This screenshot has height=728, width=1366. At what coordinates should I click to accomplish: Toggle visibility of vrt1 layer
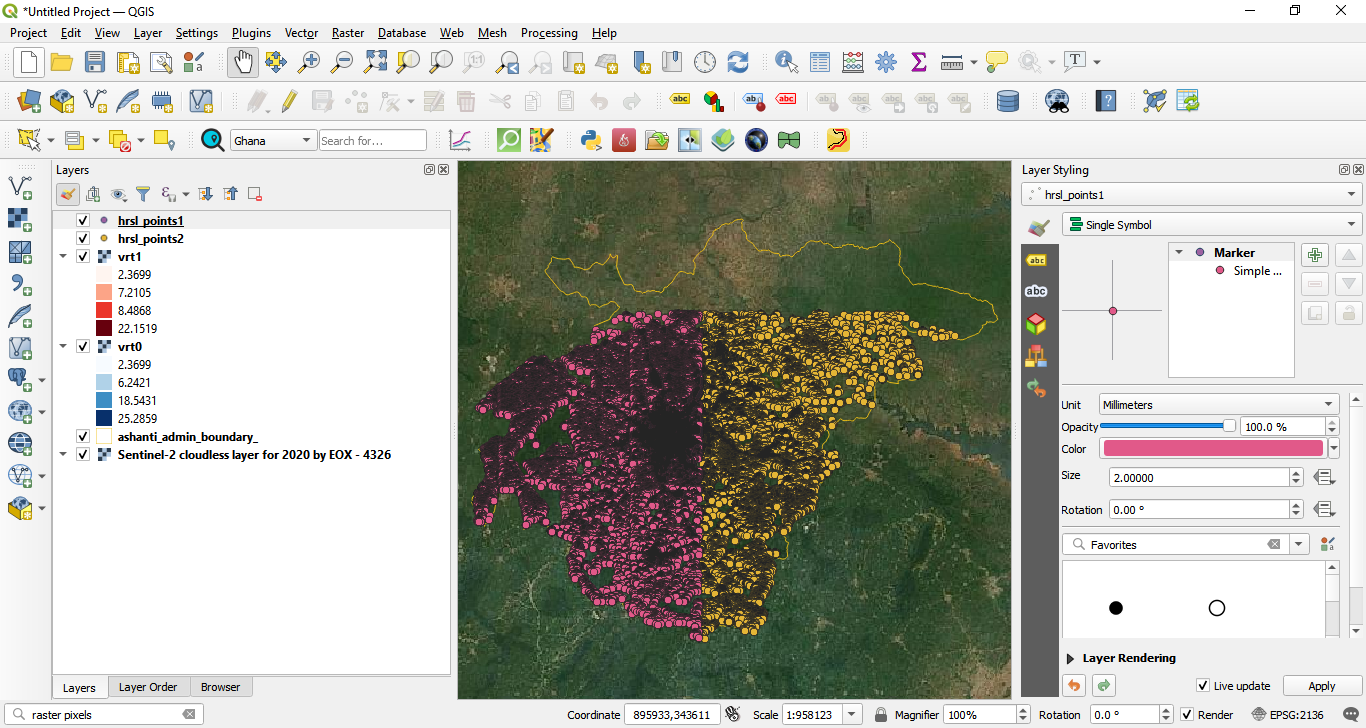84,257
